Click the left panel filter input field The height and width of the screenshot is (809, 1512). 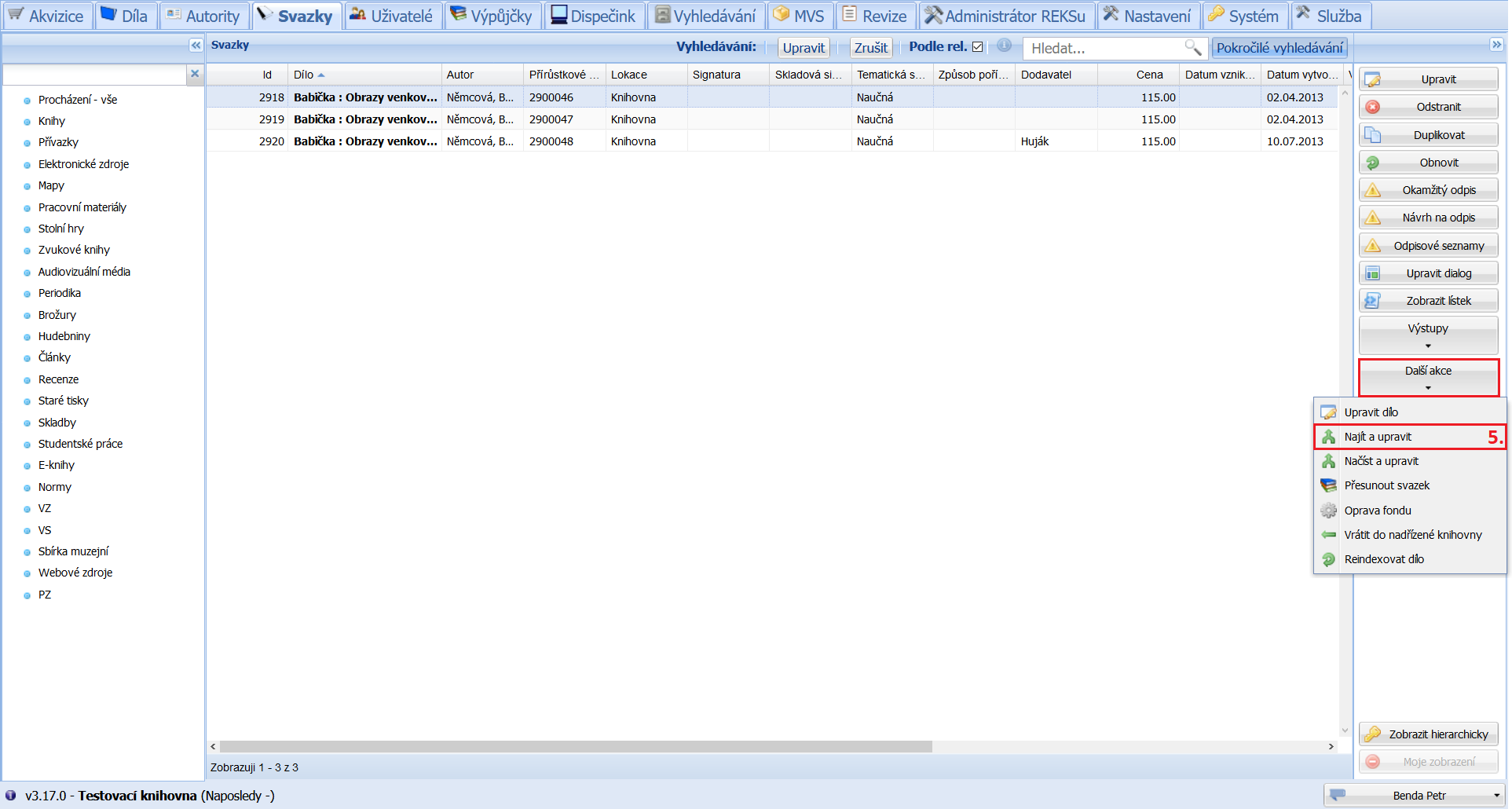pos(94,75)
